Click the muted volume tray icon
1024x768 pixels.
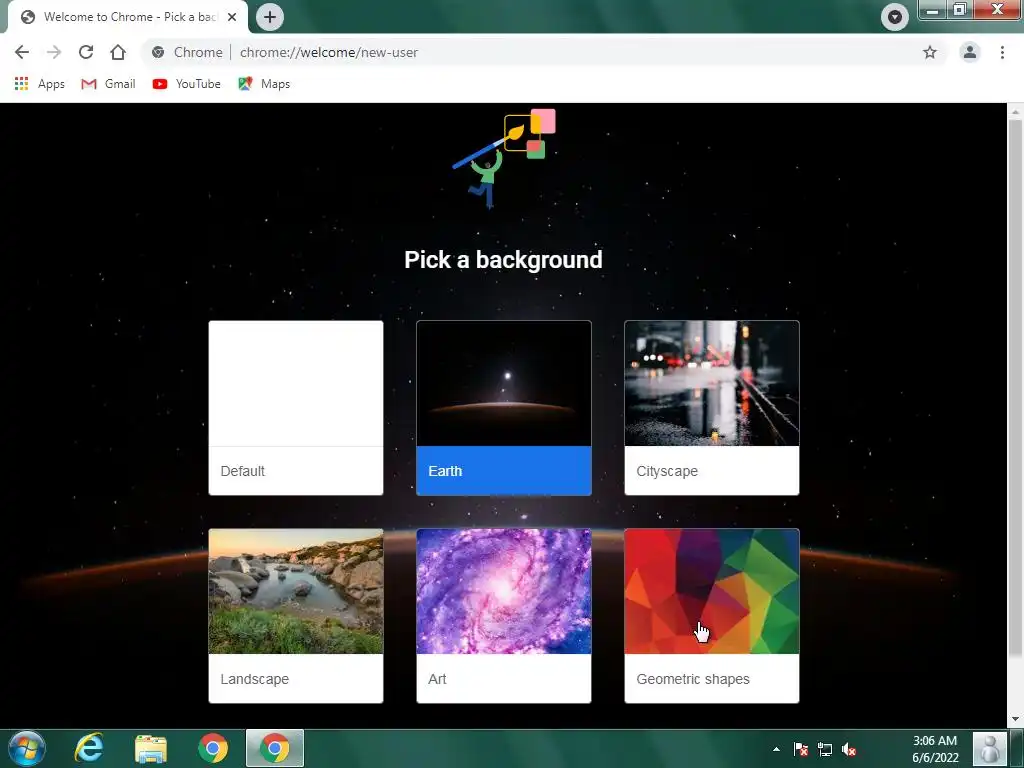849,749
